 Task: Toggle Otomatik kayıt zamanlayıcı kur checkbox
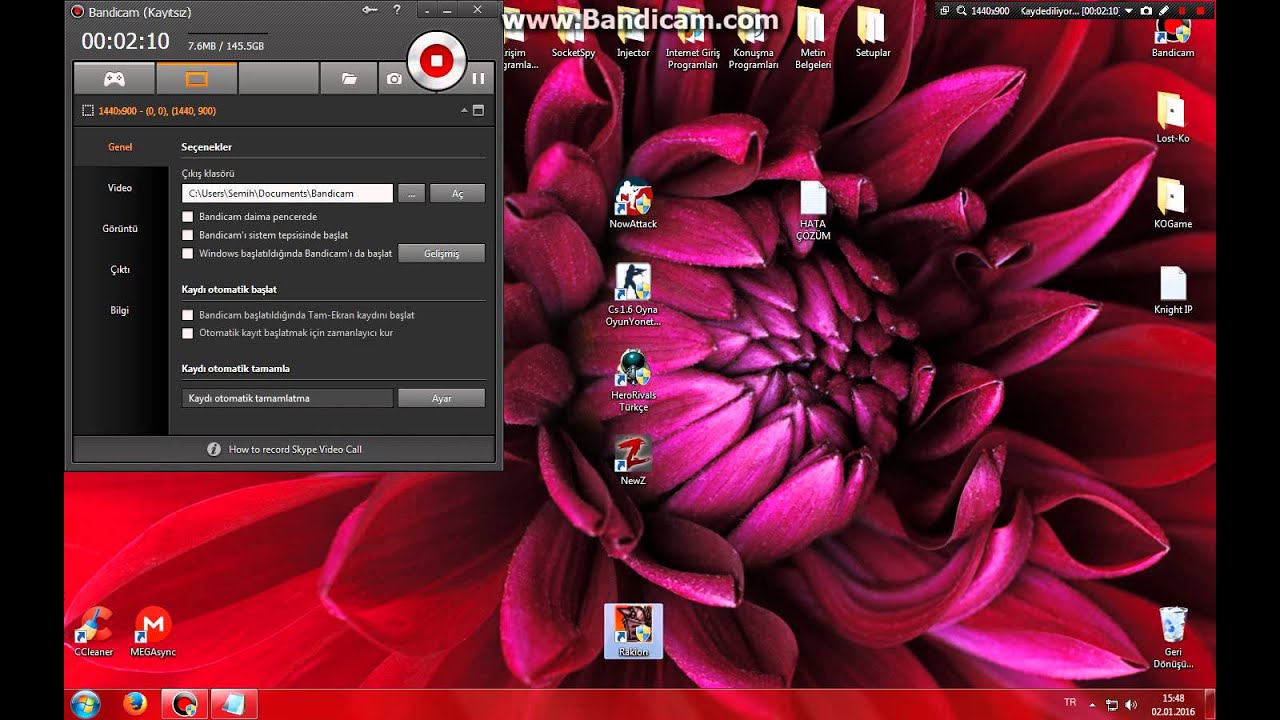(x=187, y=333)
